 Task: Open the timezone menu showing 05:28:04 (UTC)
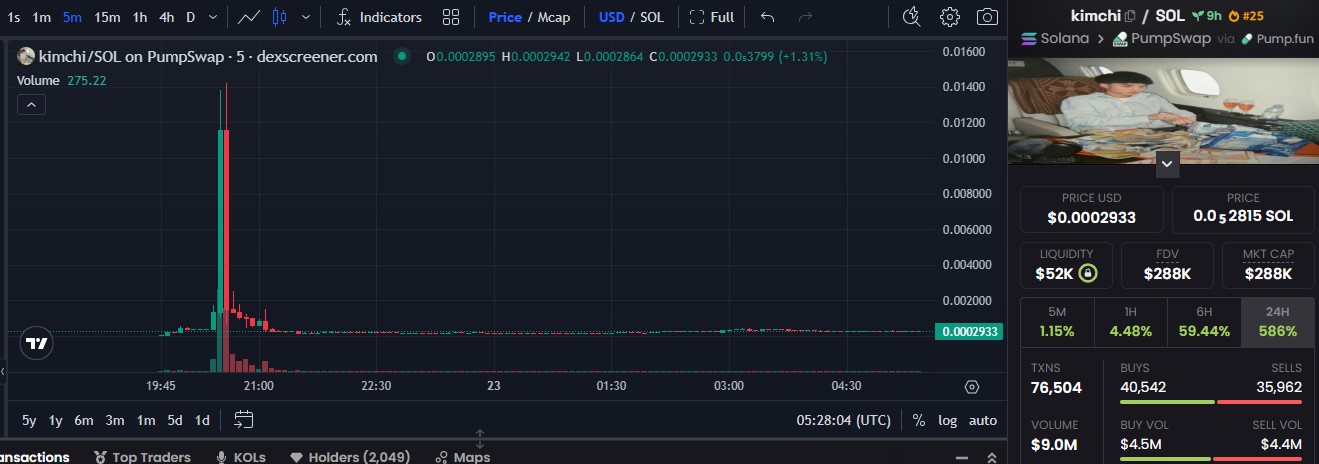(x=844, y=420)
